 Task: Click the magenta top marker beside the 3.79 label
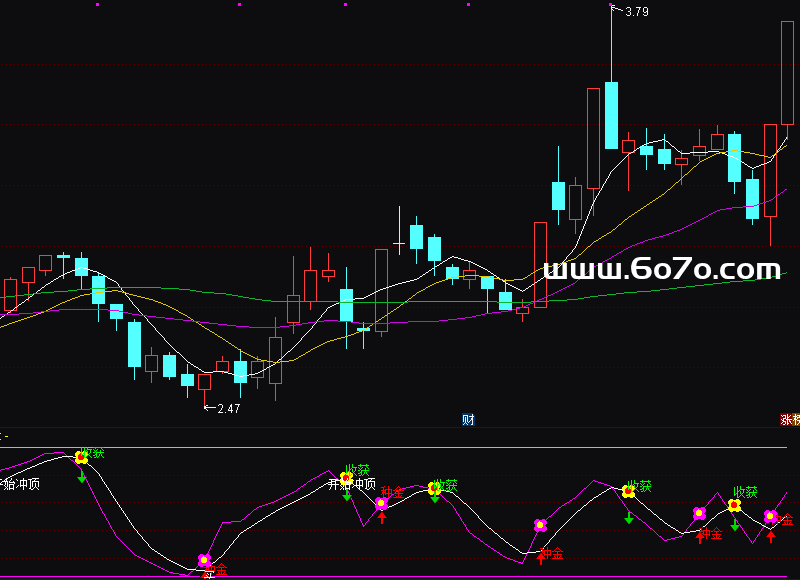click(610, 4)
